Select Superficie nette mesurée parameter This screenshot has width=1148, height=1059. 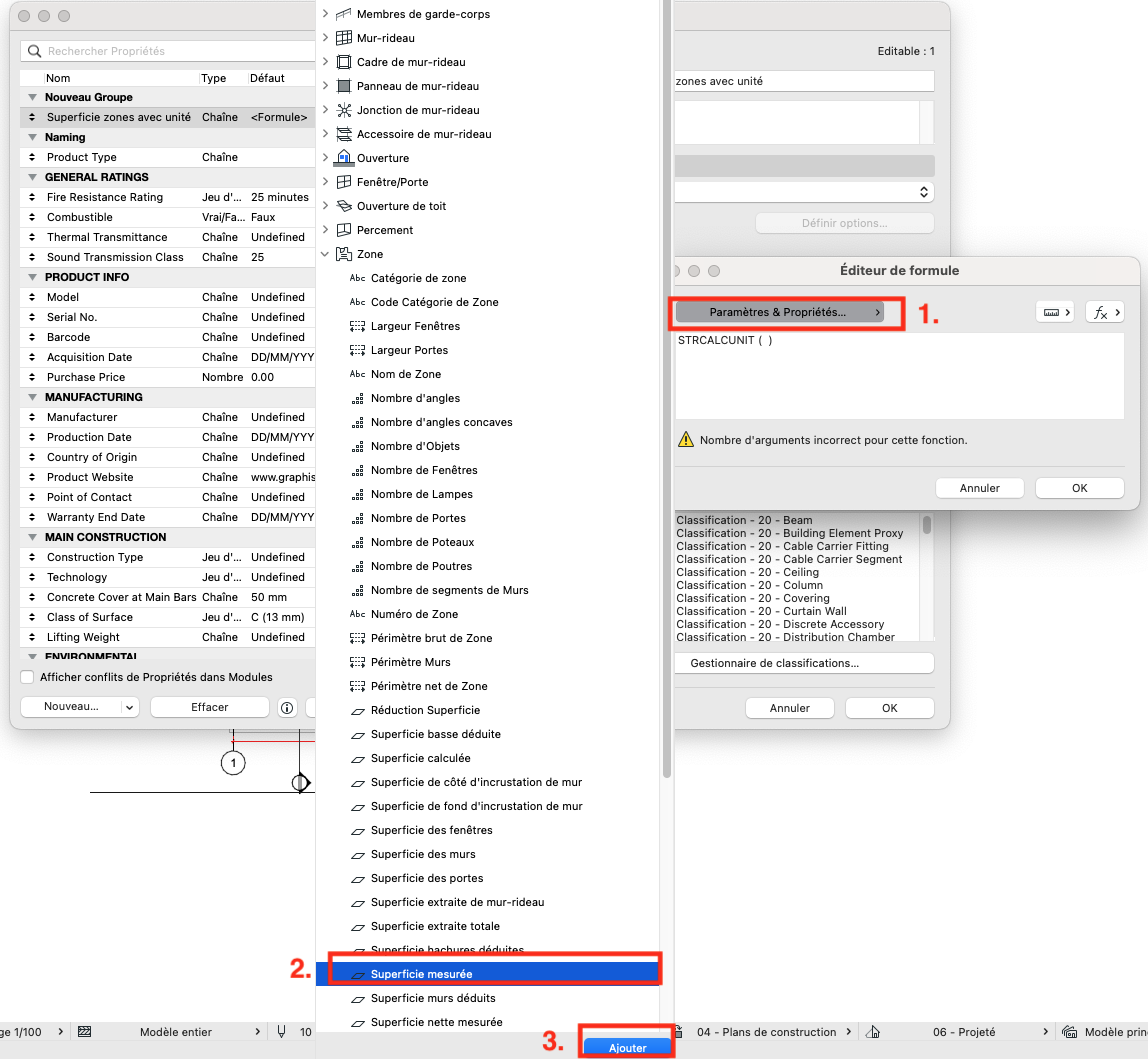[436, 1022]
